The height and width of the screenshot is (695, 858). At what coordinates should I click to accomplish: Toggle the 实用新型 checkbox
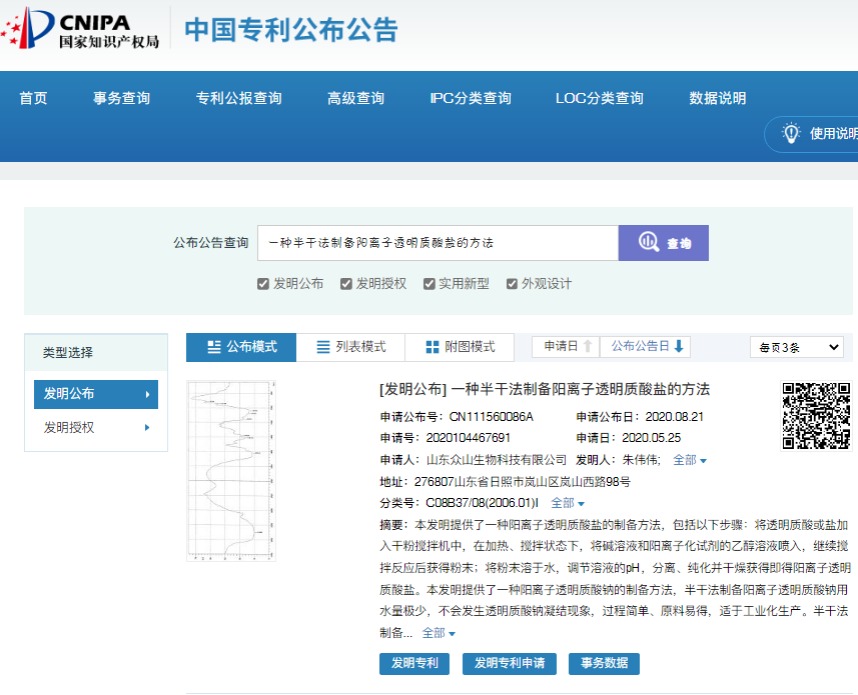[429, 284]
